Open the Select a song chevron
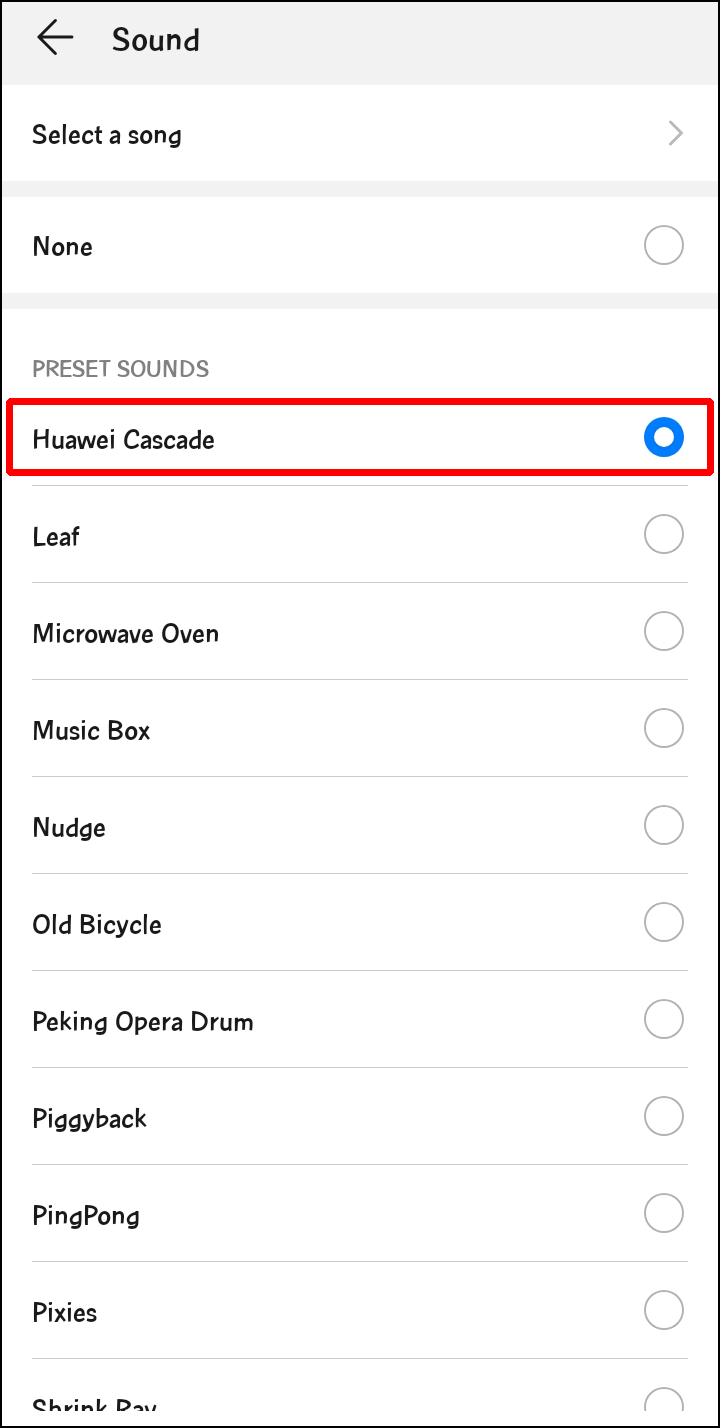 click(x=675, y=133)
